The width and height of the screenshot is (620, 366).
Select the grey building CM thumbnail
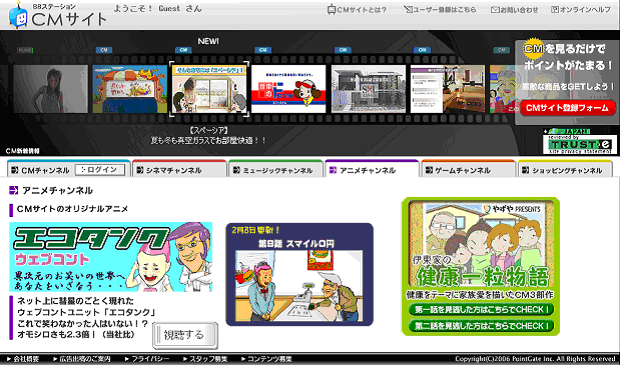tap(369, 89)
